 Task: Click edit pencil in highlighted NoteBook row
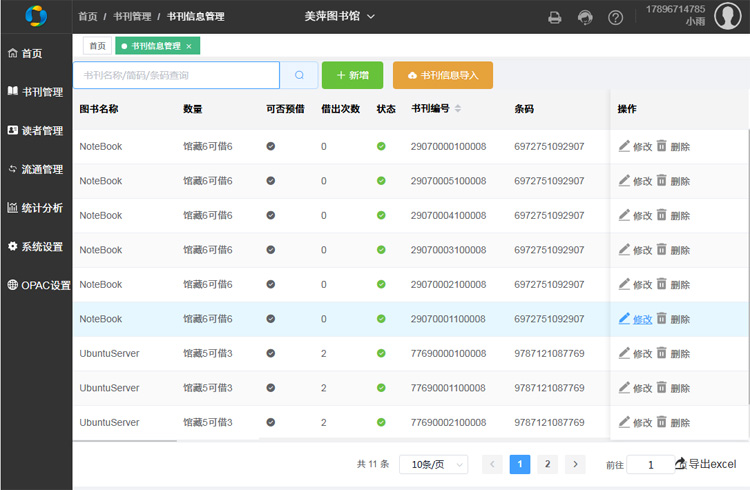click(x=625, y=319)
